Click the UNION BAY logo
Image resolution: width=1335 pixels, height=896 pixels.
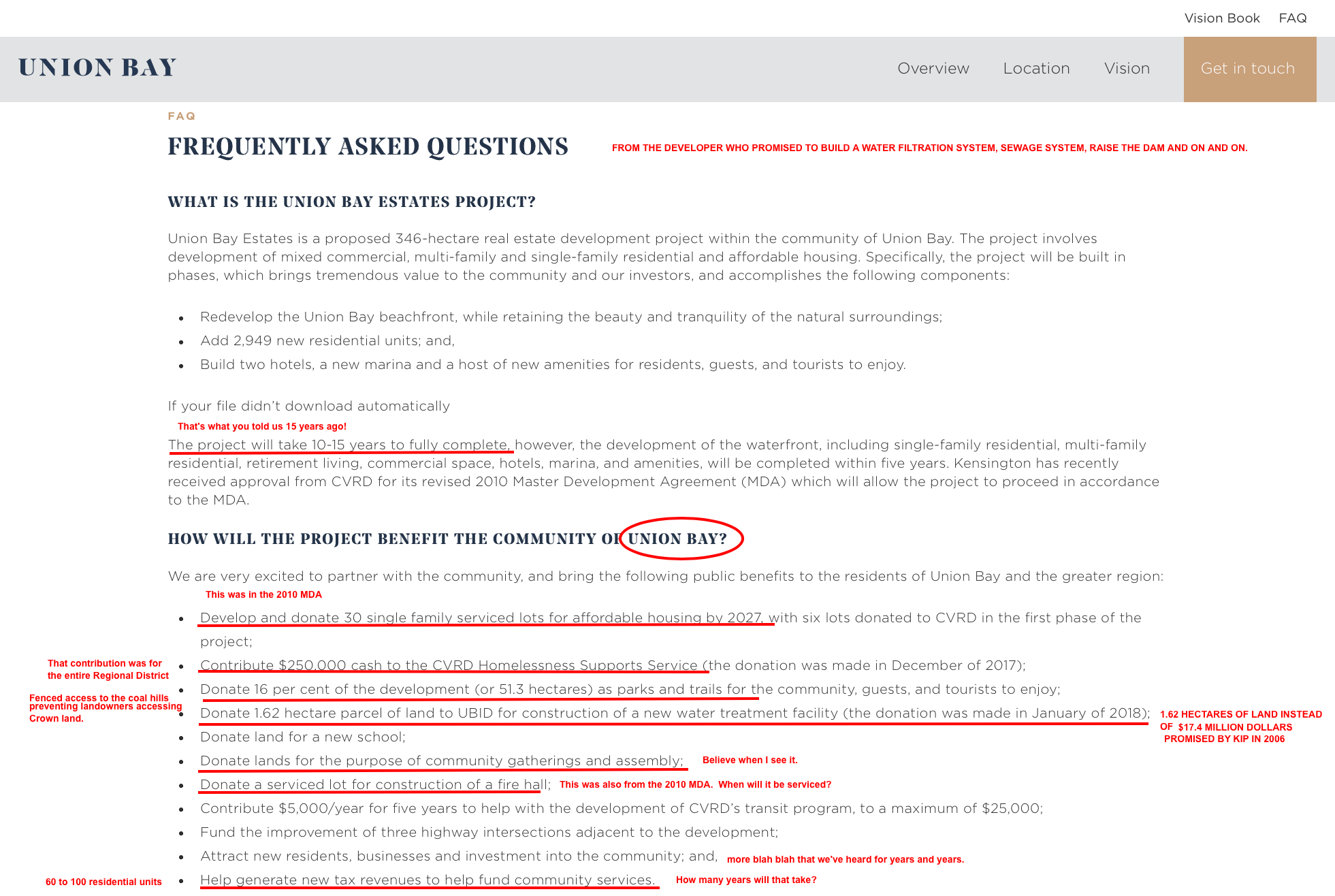tap(97, 68)
